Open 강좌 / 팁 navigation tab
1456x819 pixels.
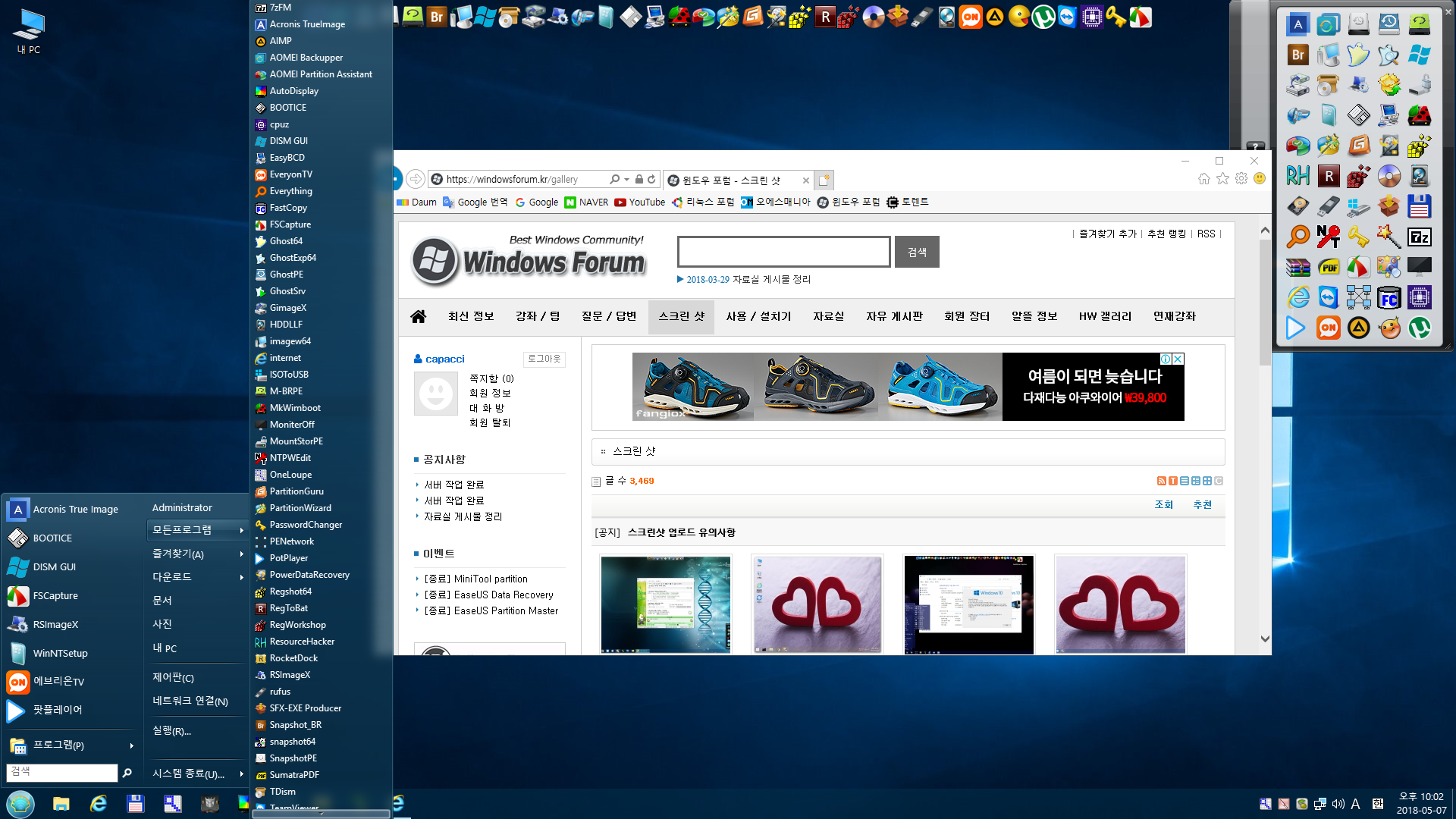(x=538, y=316)
